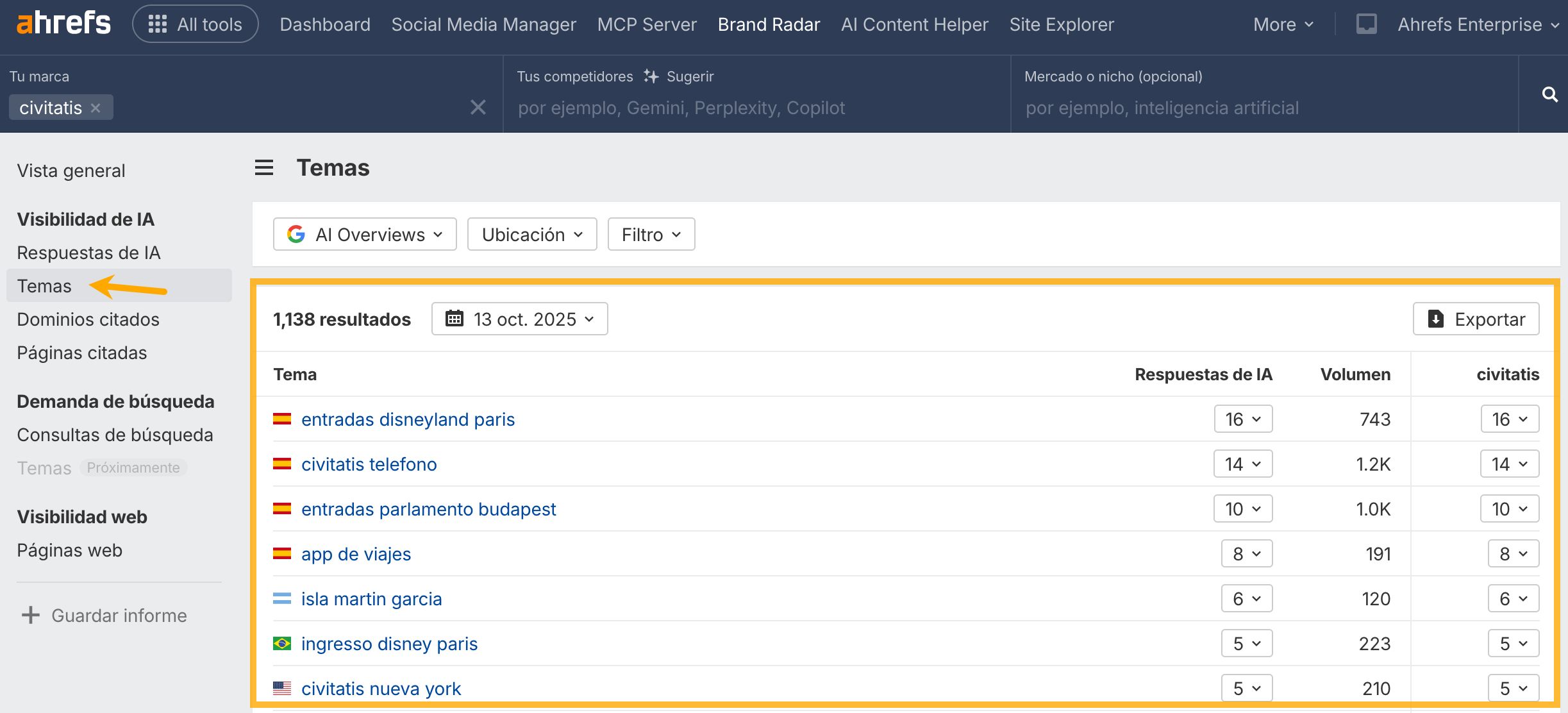Screen dimensions: 1568x713
Task: Click the search magnifier icon
Action: [1549, 95]
